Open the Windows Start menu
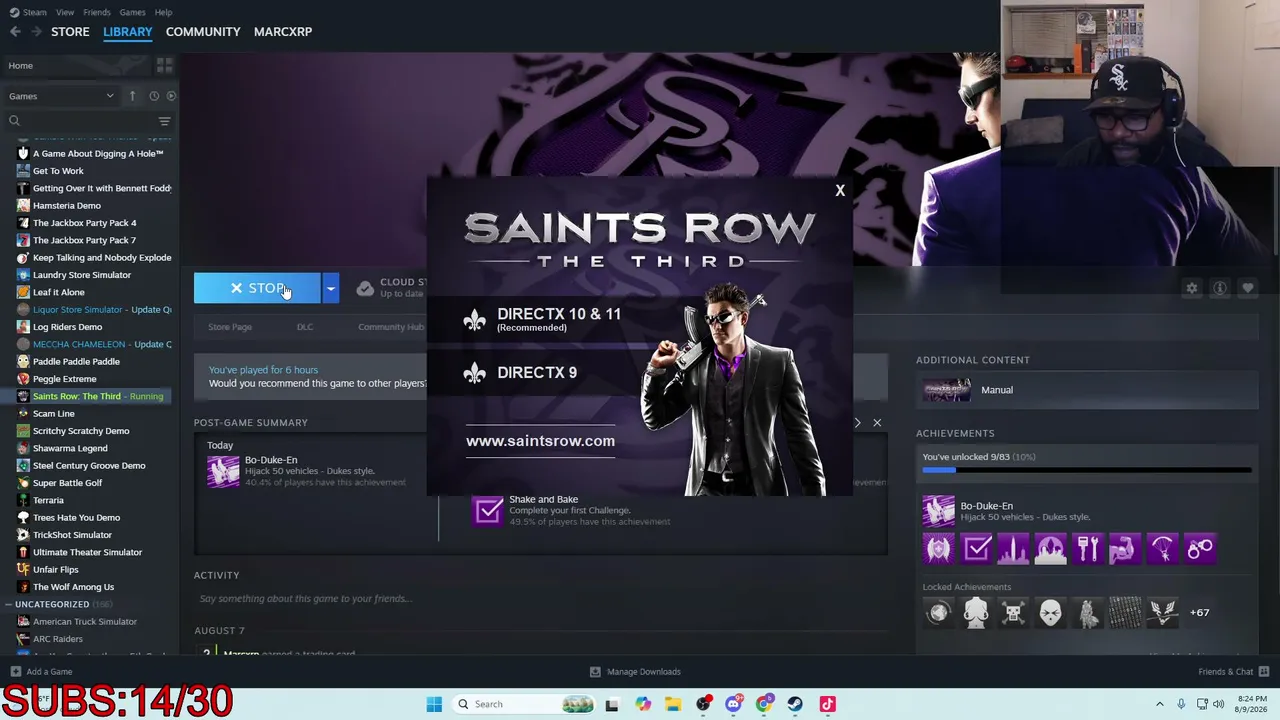The image size is (1280, 720). pyautogui.click(x=434, y=704)
